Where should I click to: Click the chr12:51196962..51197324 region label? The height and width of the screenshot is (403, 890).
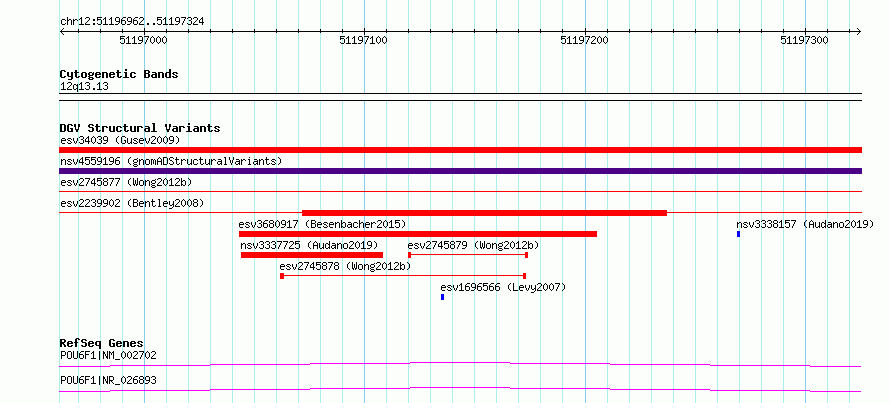(132, 22)
